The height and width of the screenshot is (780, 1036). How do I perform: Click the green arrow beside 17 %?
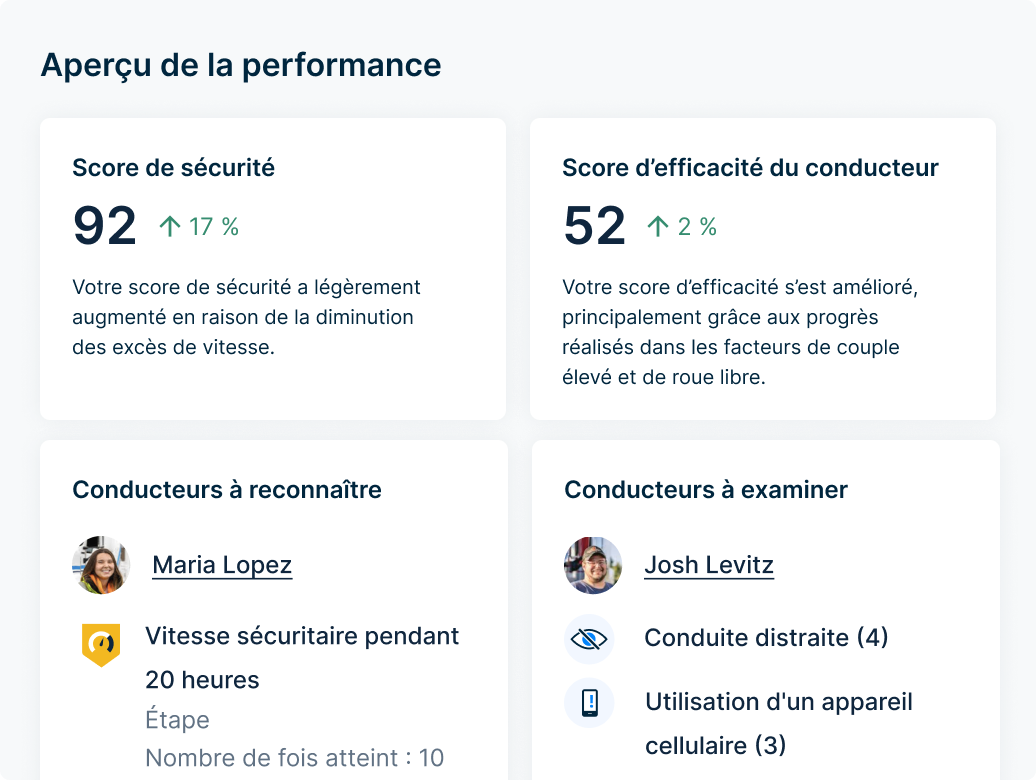point(171,226)
